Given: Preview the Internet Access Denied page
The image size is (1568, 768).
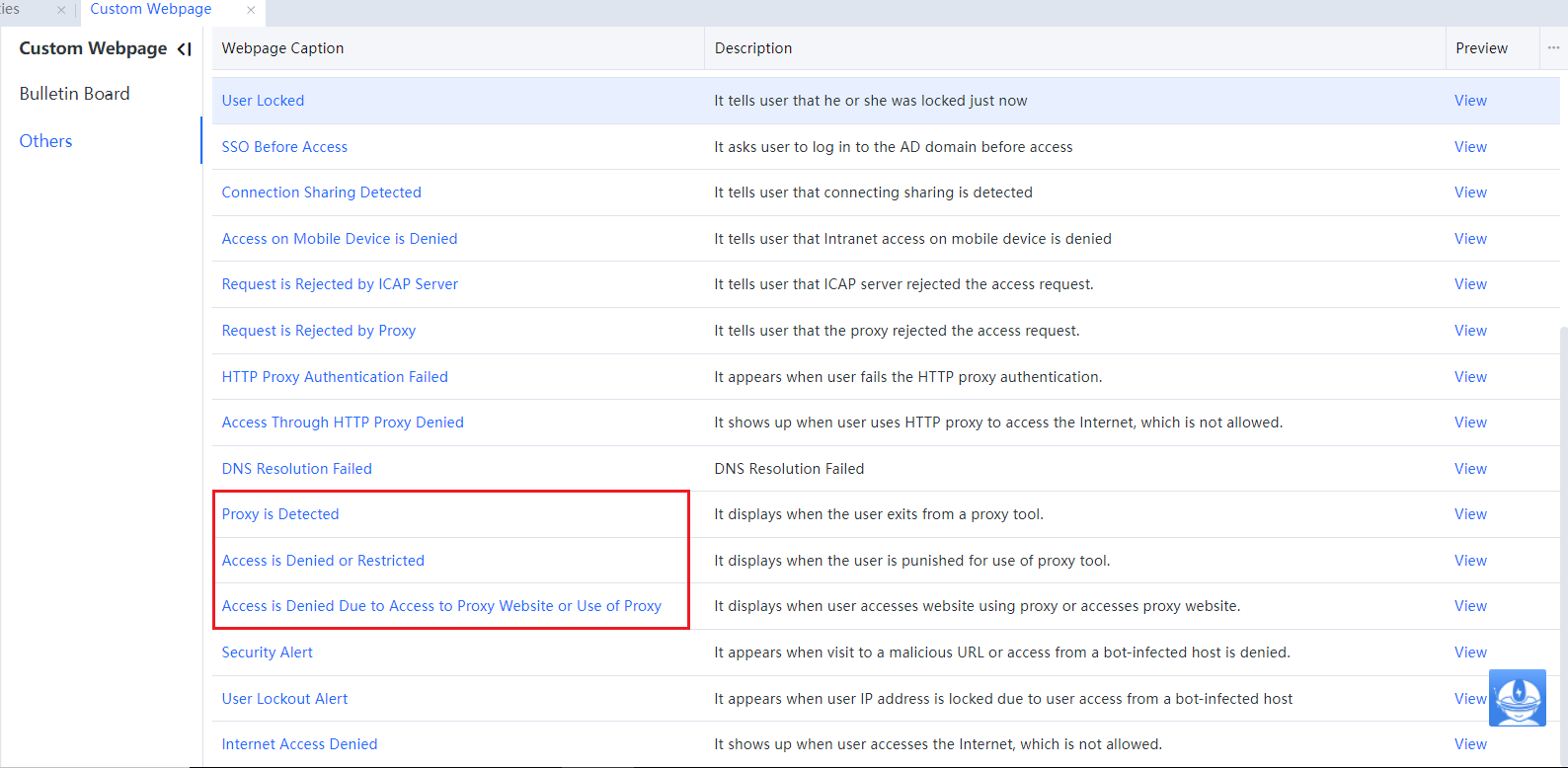Looking at the screenshot, I should [1470, 744].
